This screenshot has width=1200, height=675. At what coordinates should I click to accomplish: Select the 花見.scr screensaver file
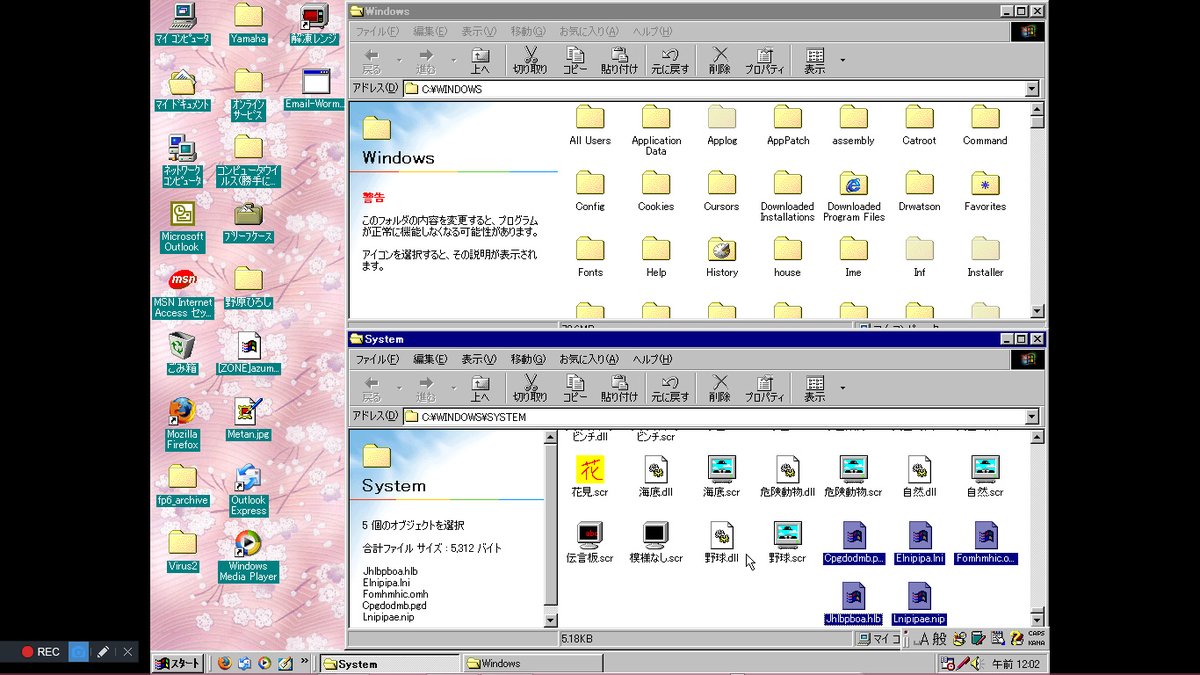click(x=590, y=475)
